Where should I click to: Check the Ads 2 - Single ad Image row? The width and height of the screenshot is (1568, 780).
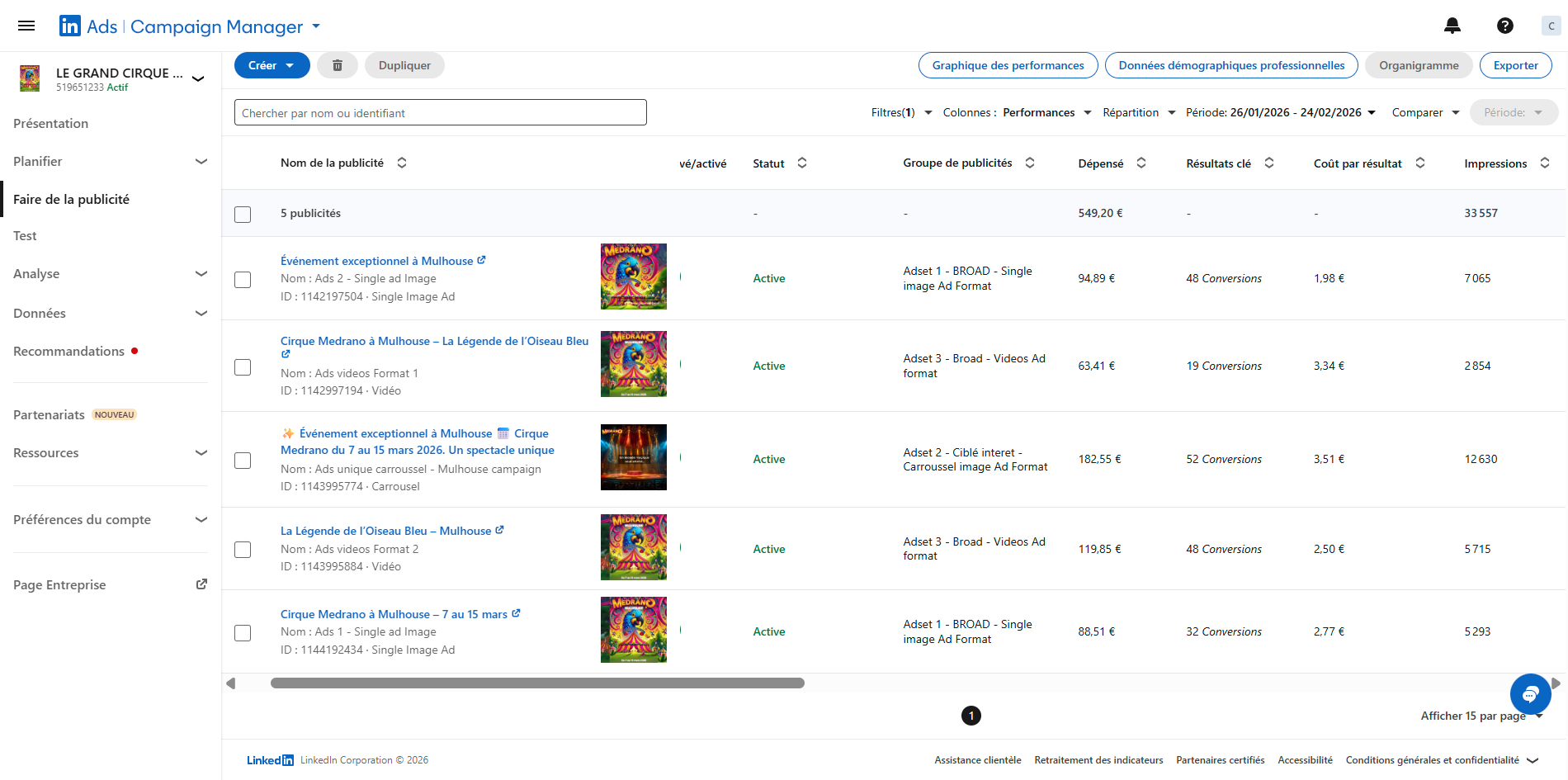coord(243,280)
